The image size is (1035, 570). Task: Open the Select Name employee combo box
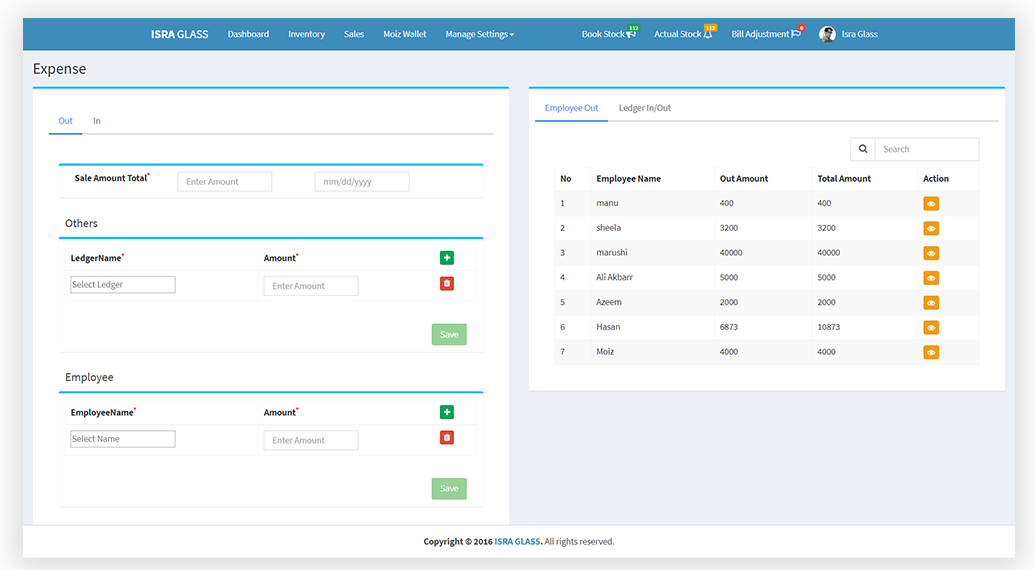(123, 439)
